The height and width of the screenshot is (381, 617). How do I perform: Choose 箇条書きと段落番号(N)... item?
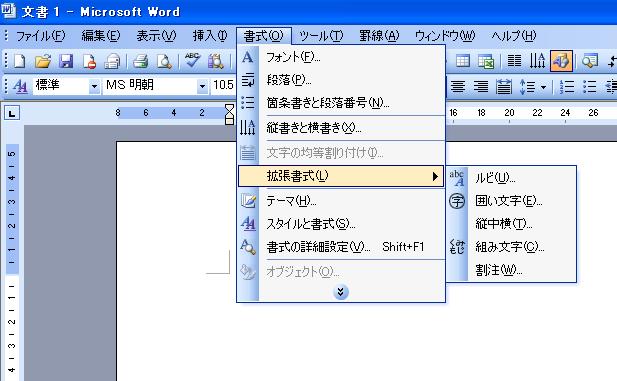341,103
